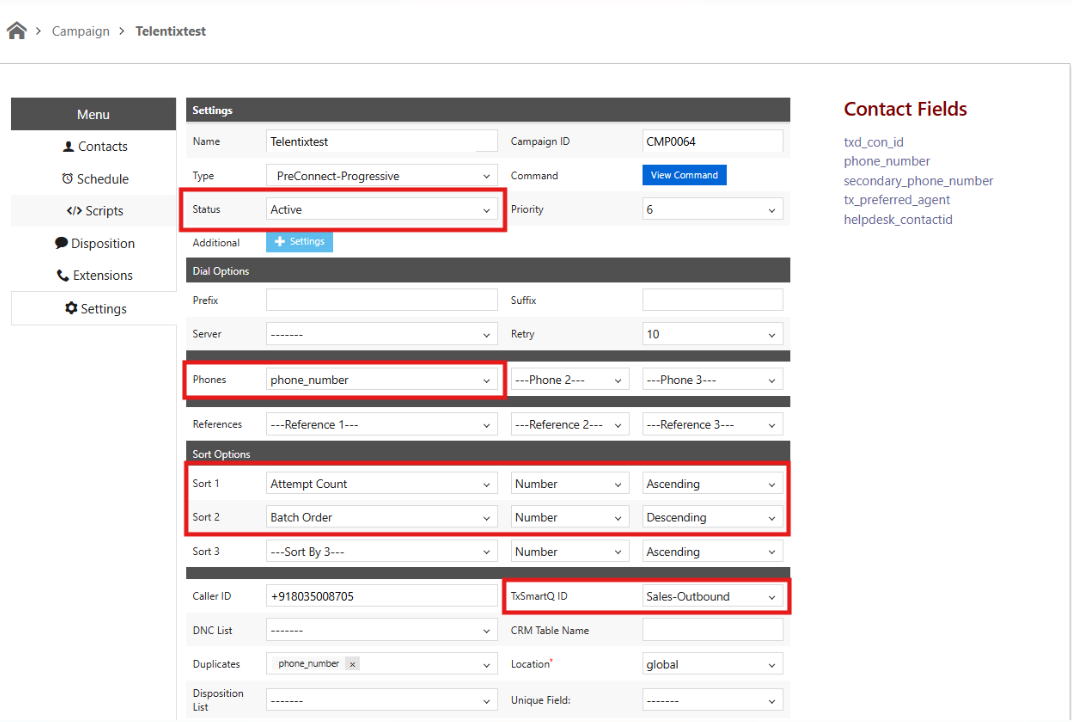The height and width of the screenshot is (722, 1072).
Task: Open Sort 2 type dropdown Number
Action: click(570, 518)
